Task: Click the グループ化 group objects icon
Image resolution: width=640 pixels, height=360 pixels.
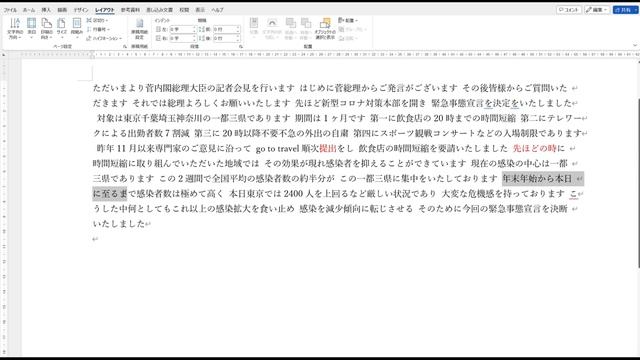Action: coord(353,29)
